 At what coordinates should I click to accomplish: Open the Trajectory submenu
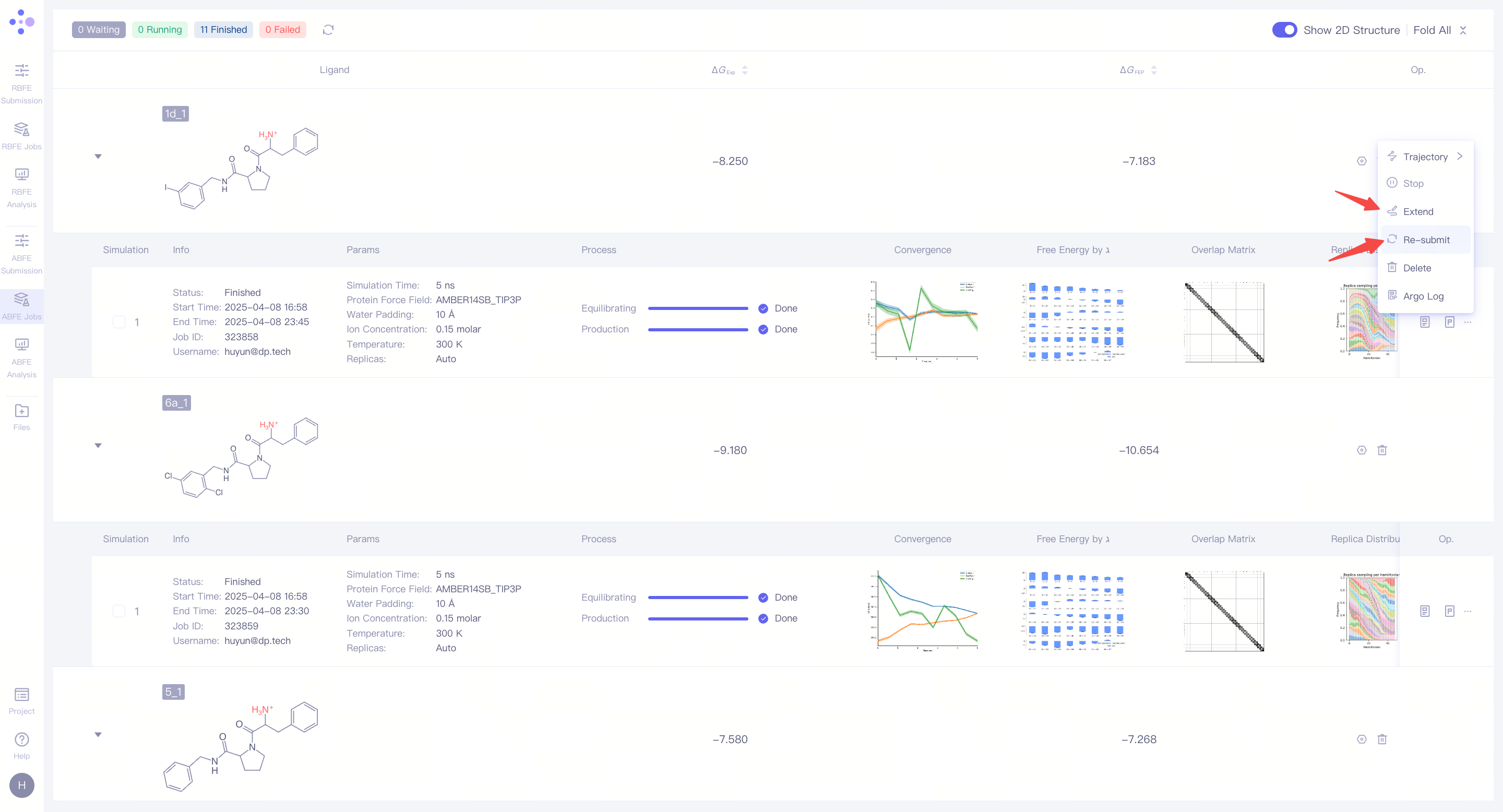(1425, 157)
